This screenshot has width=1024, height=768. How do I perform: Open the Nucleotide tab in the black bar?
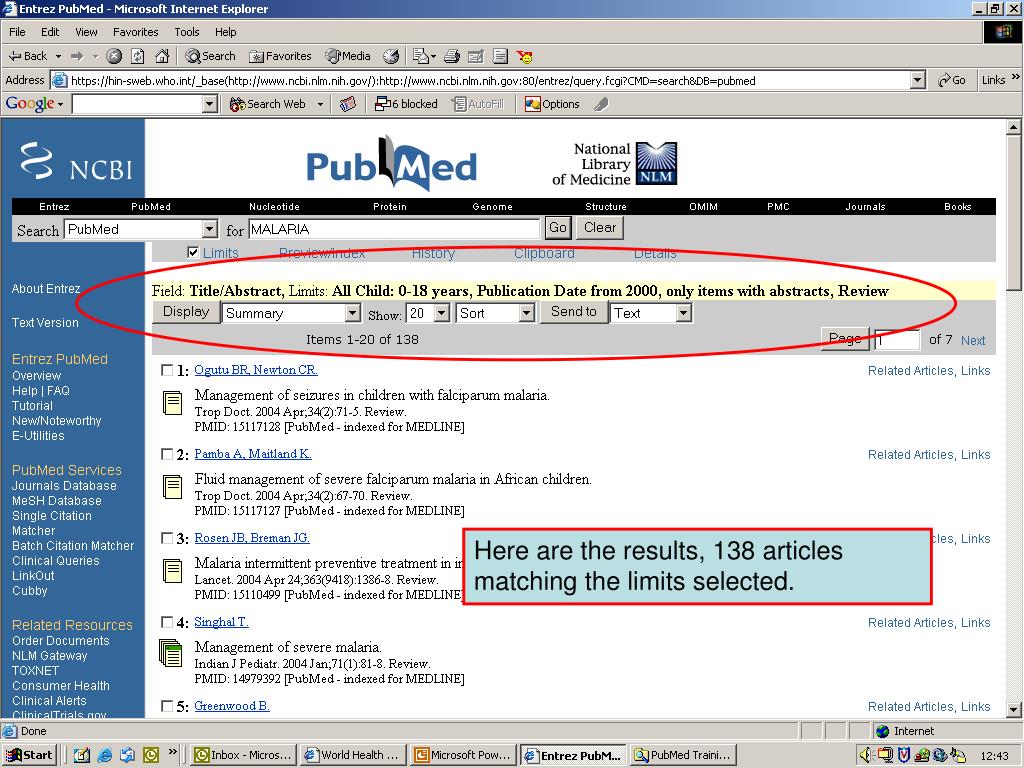274,206
